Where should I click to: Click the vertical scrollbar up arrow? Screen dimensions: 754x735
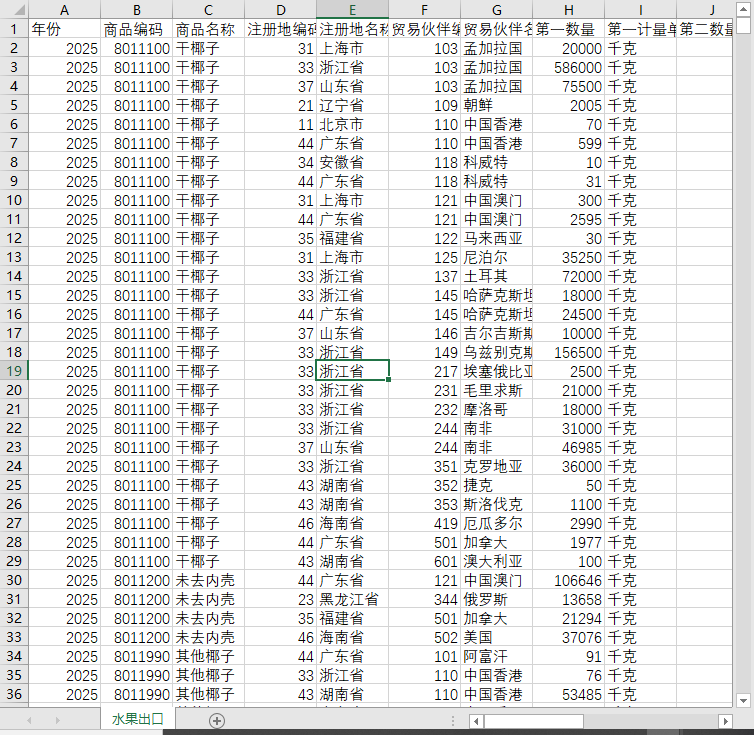coord(743,10)
